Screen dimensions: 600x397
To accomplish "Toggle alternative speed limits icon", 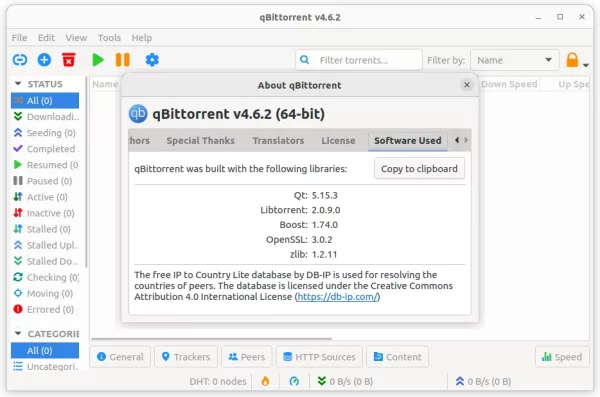I will click(294, 381).
